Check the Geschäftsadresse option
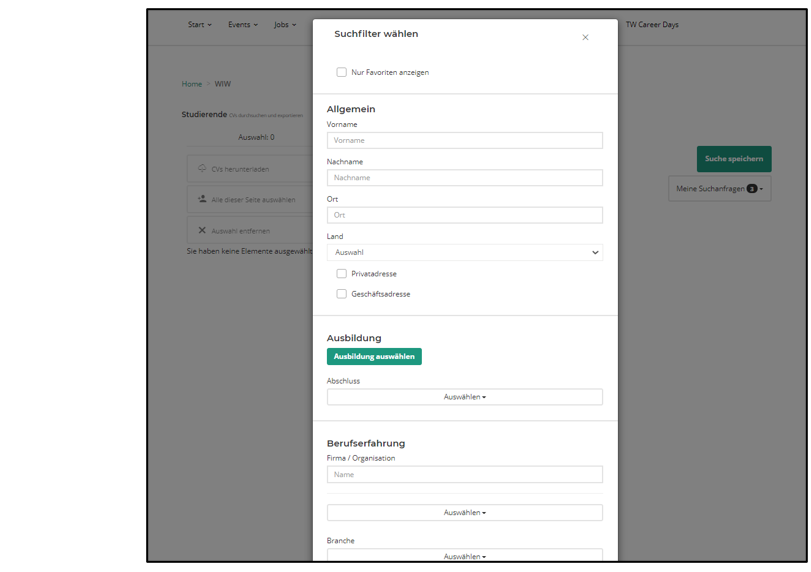811x572 pixels. (x=341, y=294)
